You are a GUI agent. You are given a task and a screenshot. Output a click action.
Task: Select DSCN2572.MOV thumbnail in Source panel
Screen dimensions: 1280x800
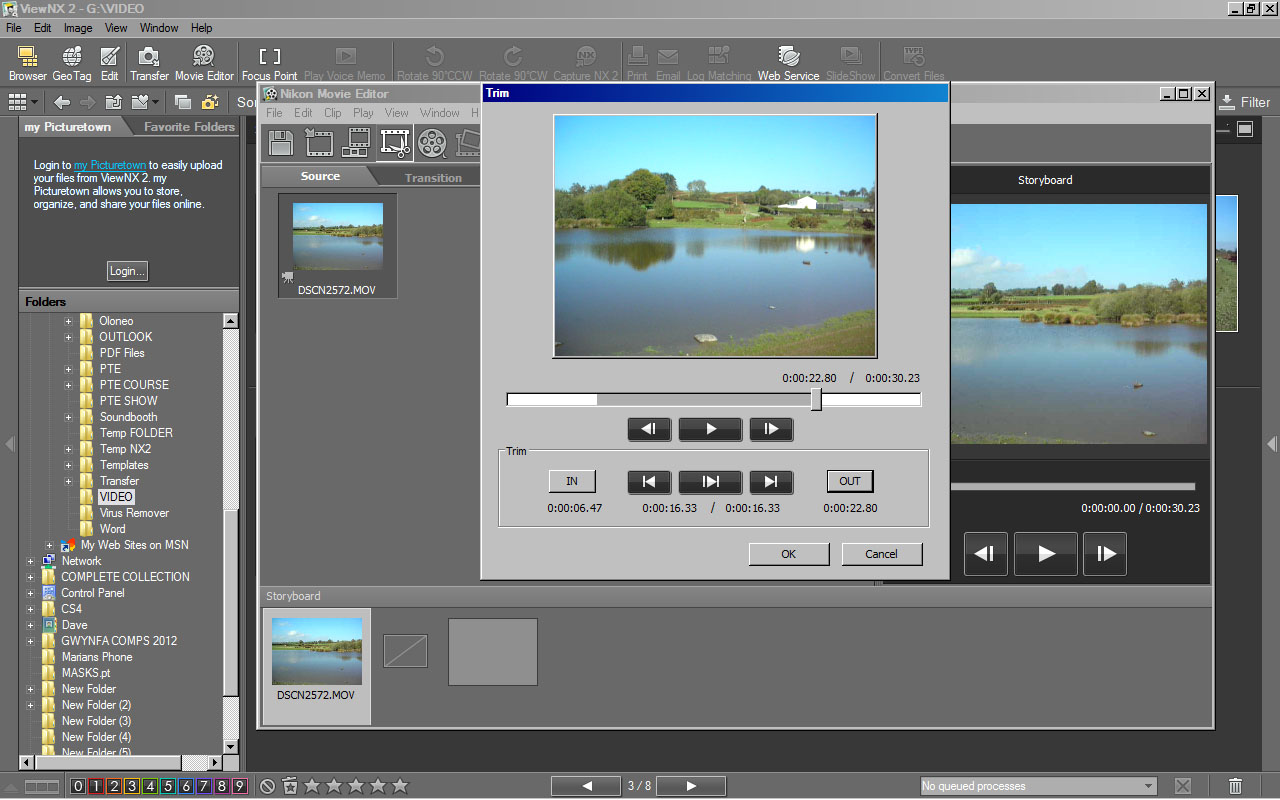337,246
